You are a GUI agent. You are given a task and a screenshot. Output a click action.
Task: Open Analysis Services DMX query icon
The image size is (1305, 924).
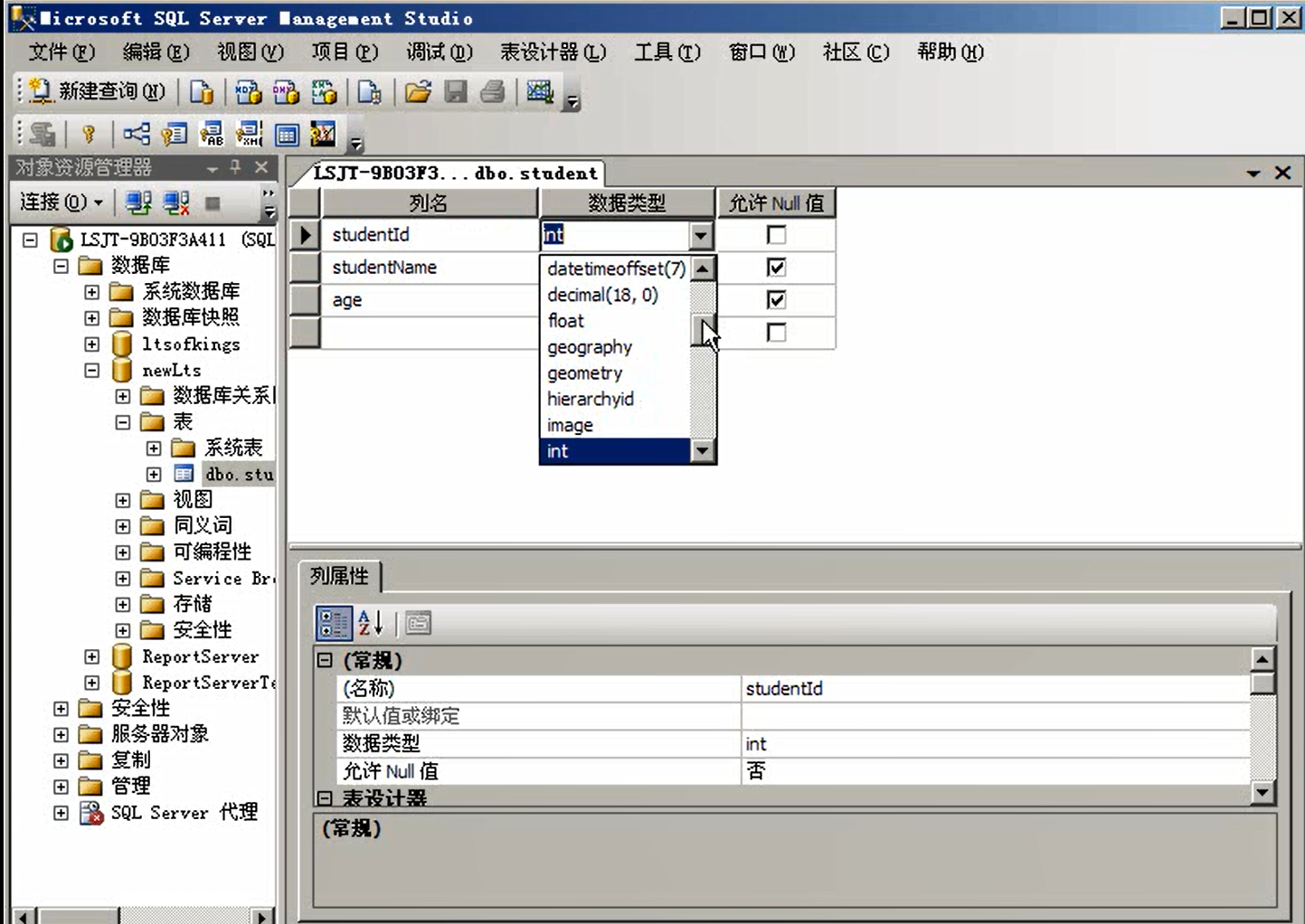click(x=286, y=91)
